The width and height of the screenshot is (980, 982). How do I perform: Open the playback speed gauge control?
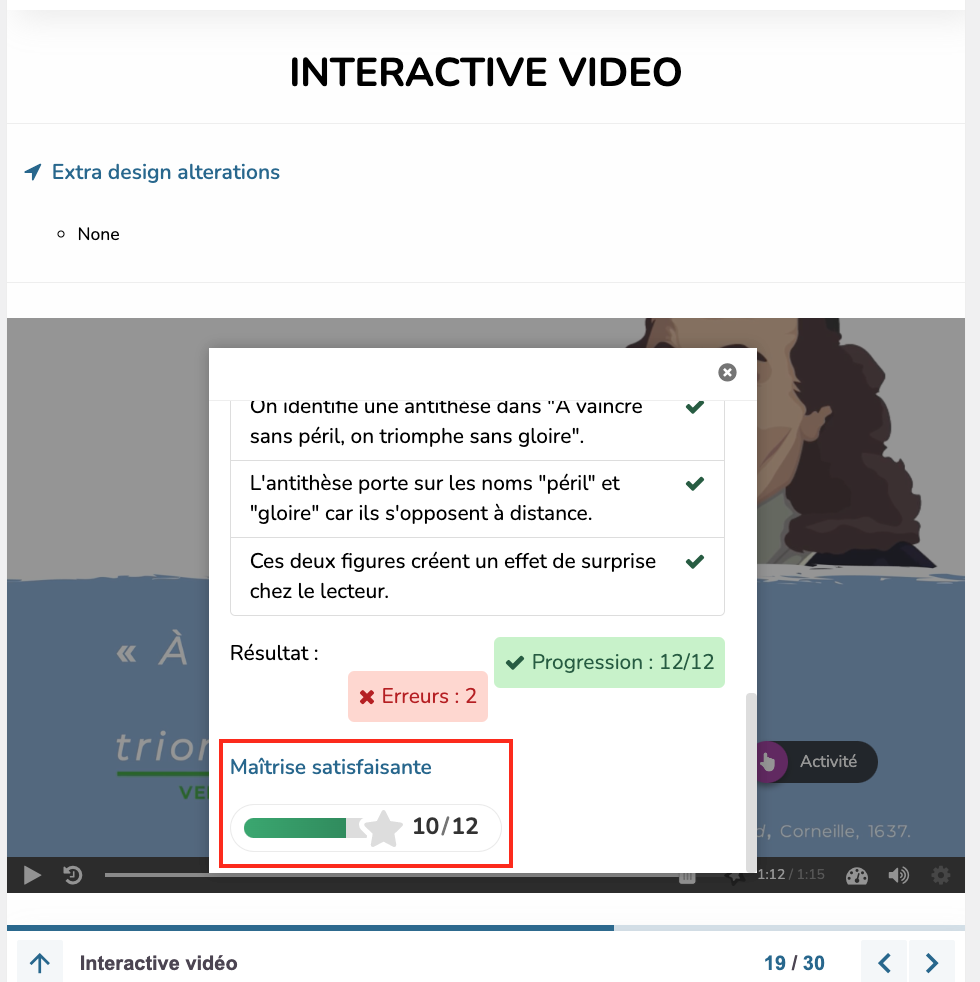[857, 875]
